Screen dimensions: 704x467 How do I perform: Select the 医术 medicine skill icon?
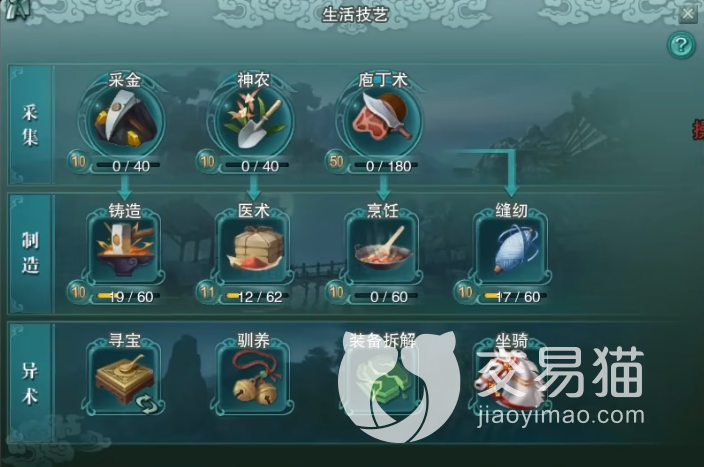(x=254, y=249)
